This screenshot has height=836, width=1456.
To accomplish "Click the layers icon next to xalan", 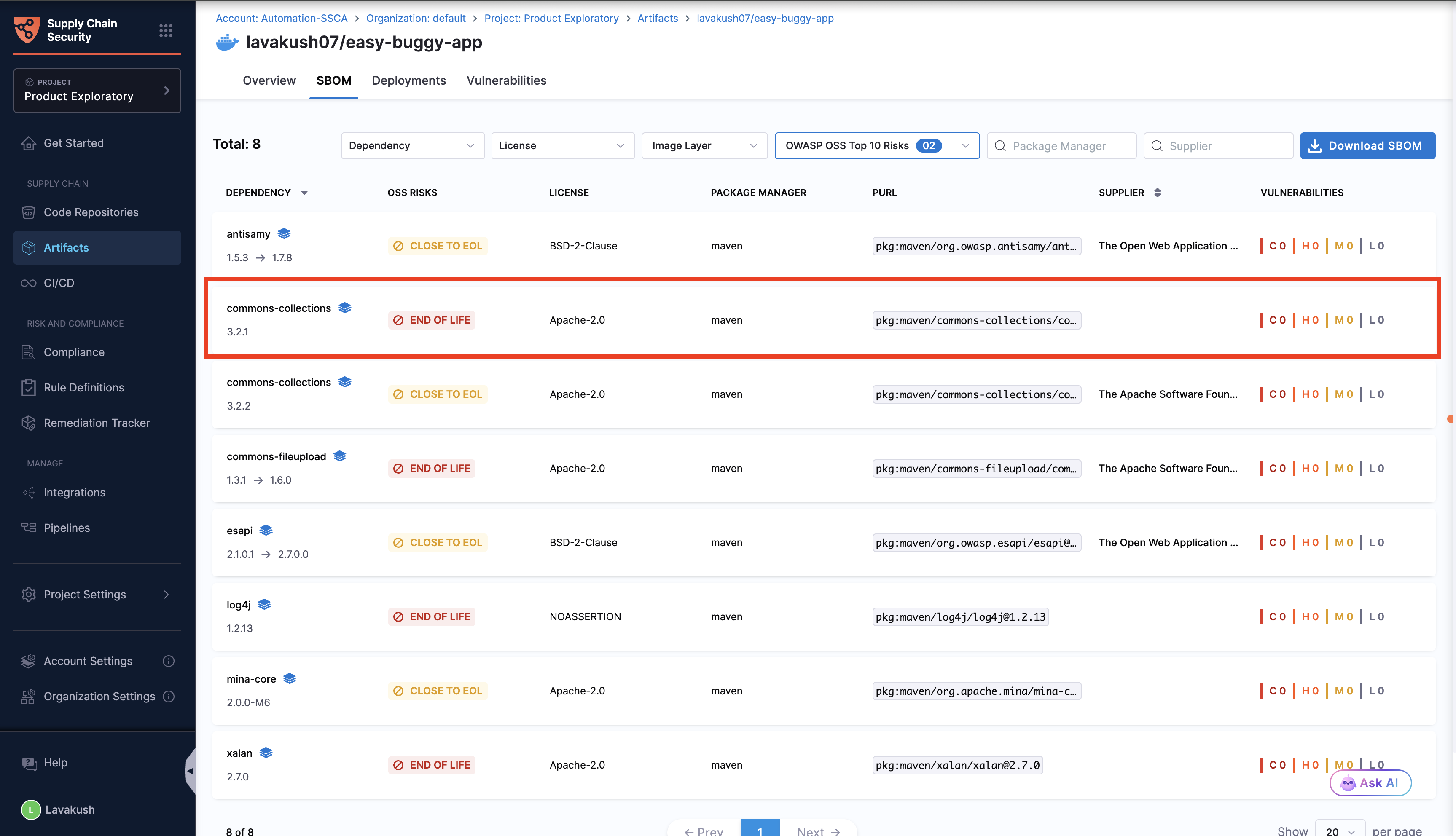I will (266, 752).
